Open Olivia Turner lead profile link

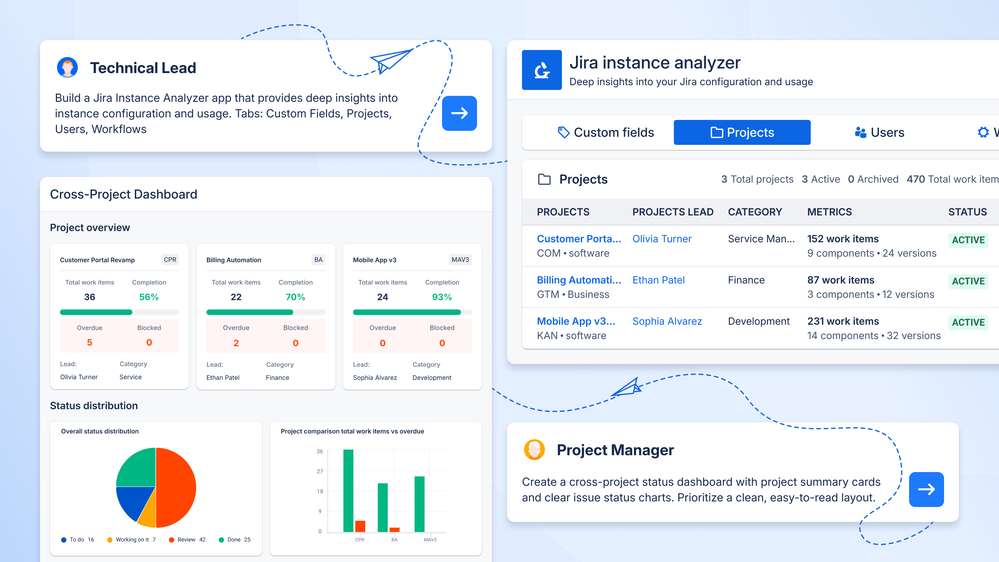[x=662, y=239]
